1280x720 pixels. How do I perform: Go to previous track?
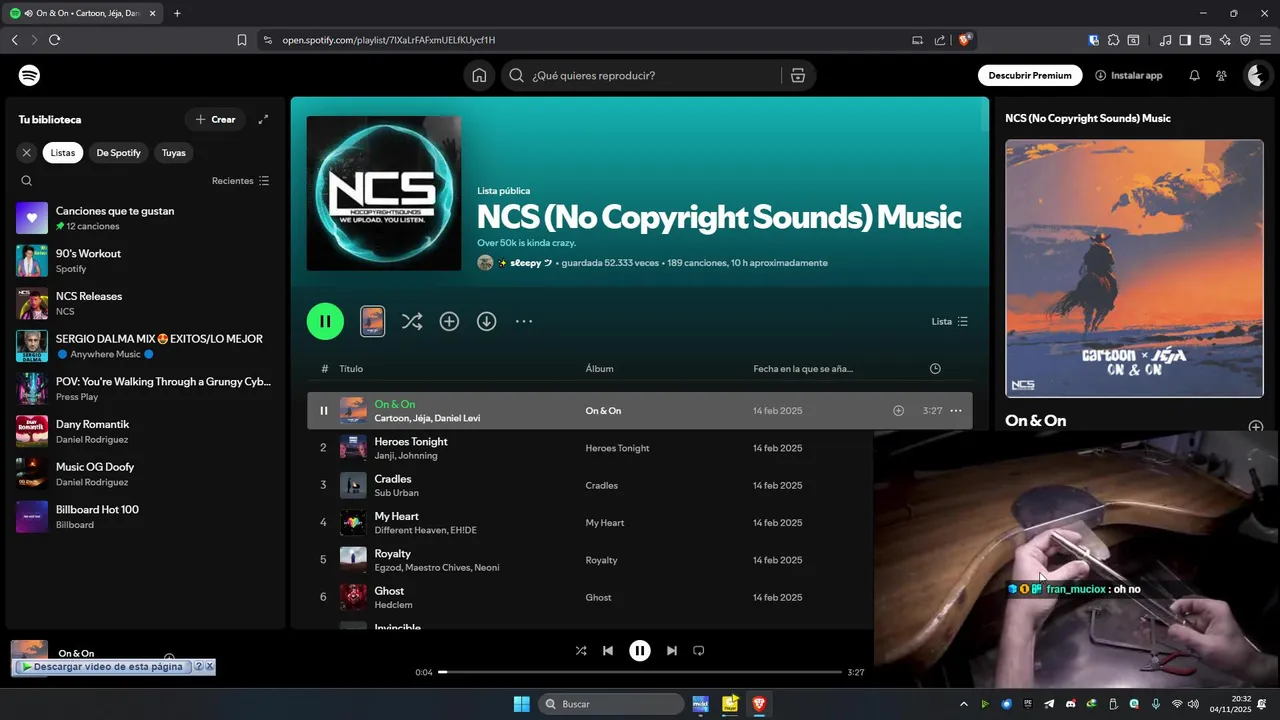click(x=608, y=650)
